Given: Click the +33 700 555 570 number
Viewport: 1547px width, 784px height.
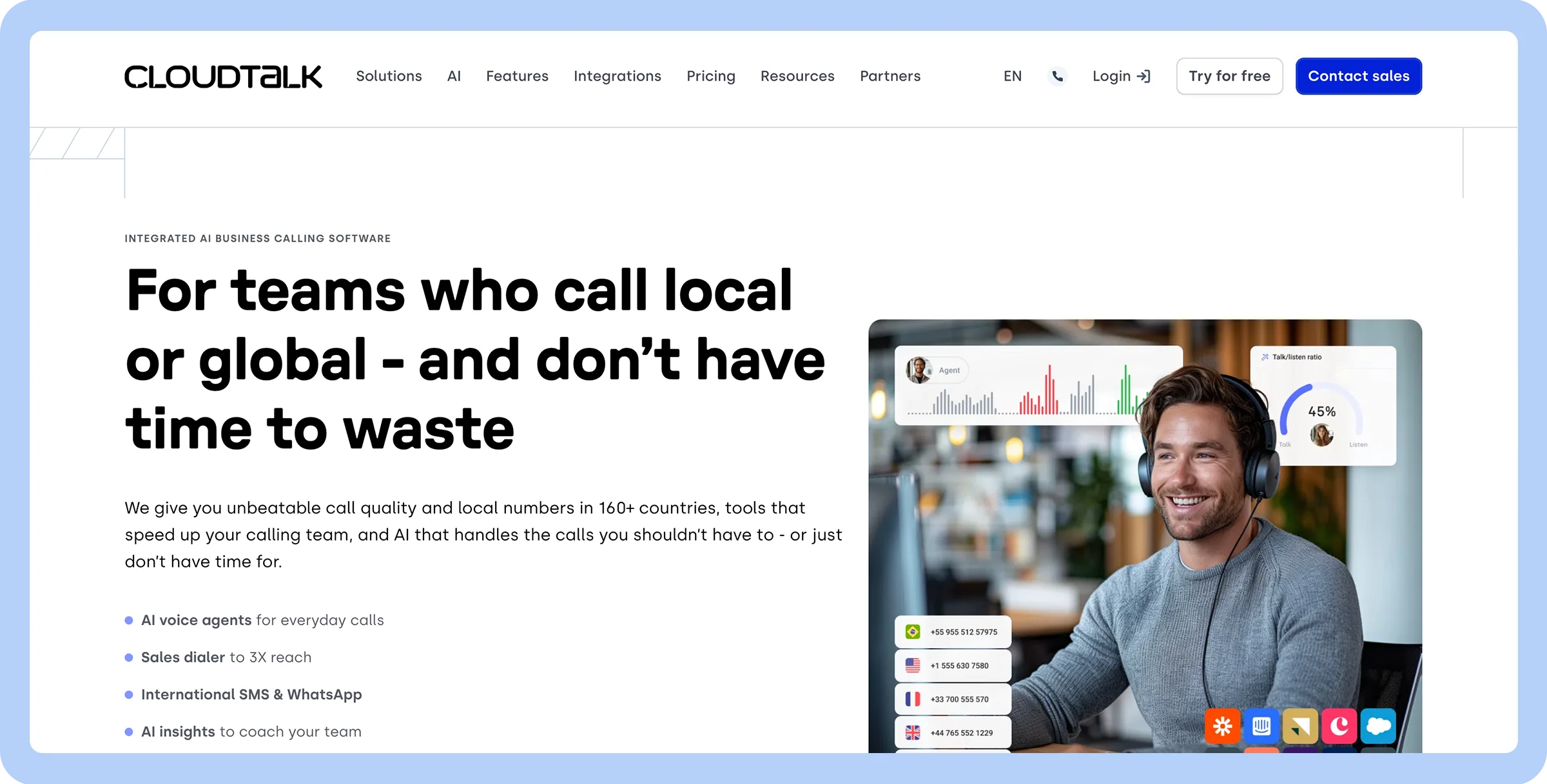Looking at the screenshot, I should [x=959, y=699].
